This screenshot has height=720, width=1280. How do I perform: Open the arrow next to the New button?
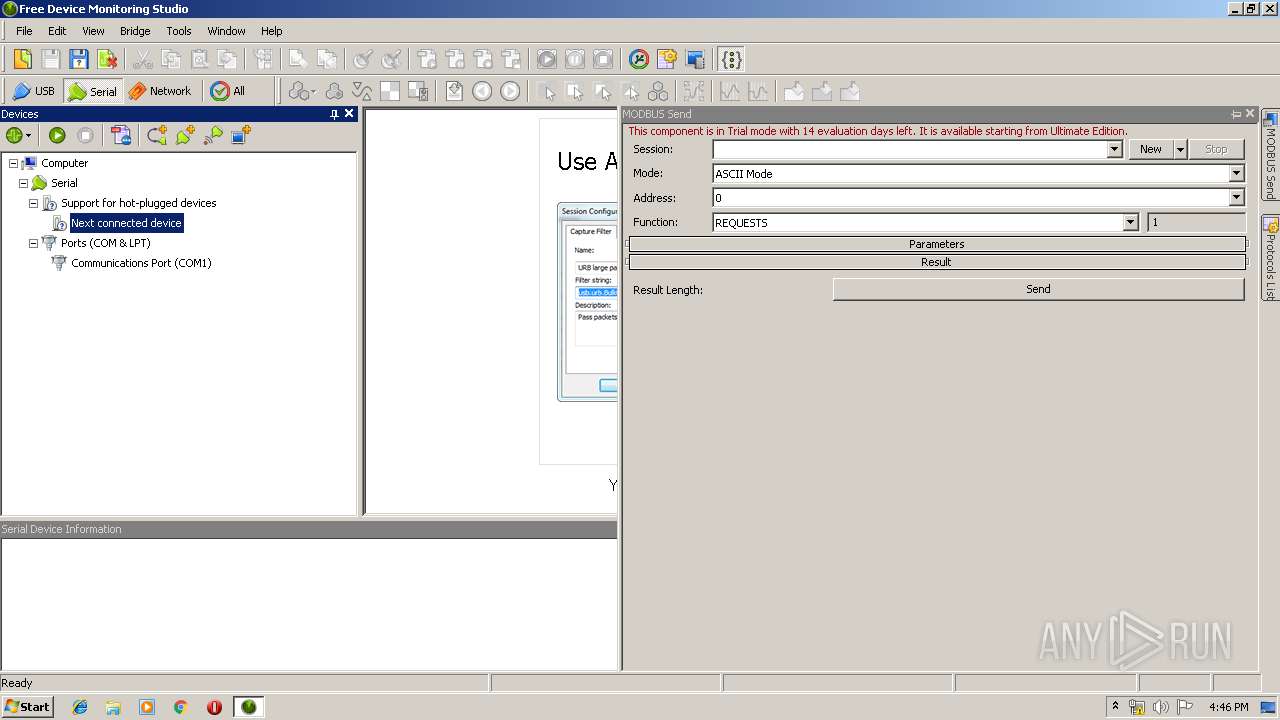click(1180, 149)
